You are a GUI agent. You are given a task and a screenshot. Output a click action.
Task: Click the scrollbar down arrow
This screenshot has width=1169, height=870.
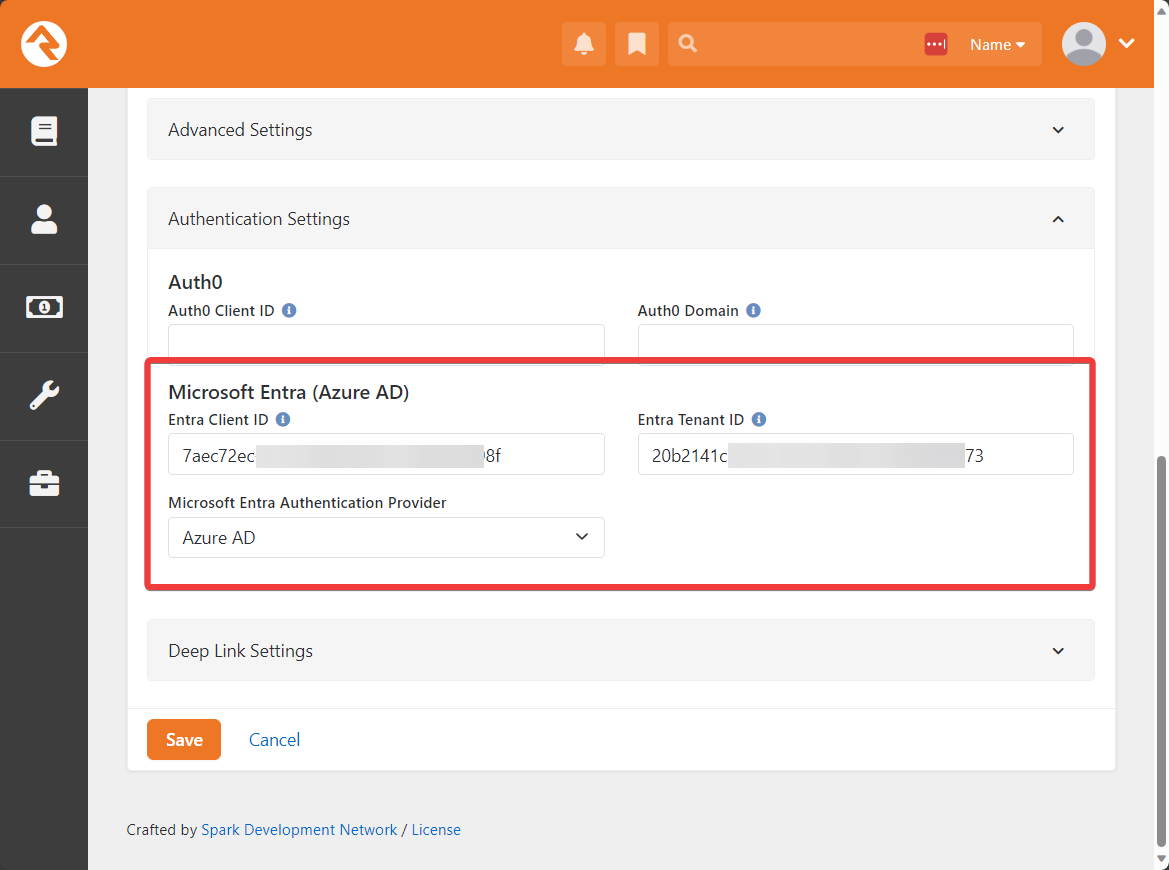pos(1162,860)
